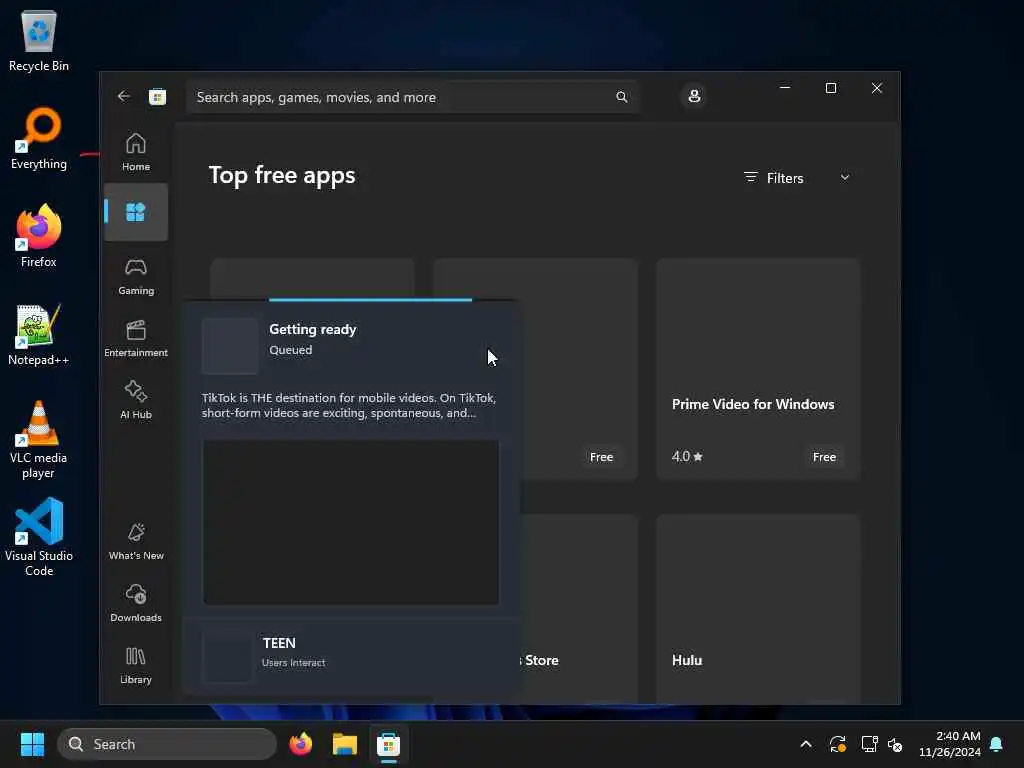Click the Microsoft Store logo icon

(157, 97)
